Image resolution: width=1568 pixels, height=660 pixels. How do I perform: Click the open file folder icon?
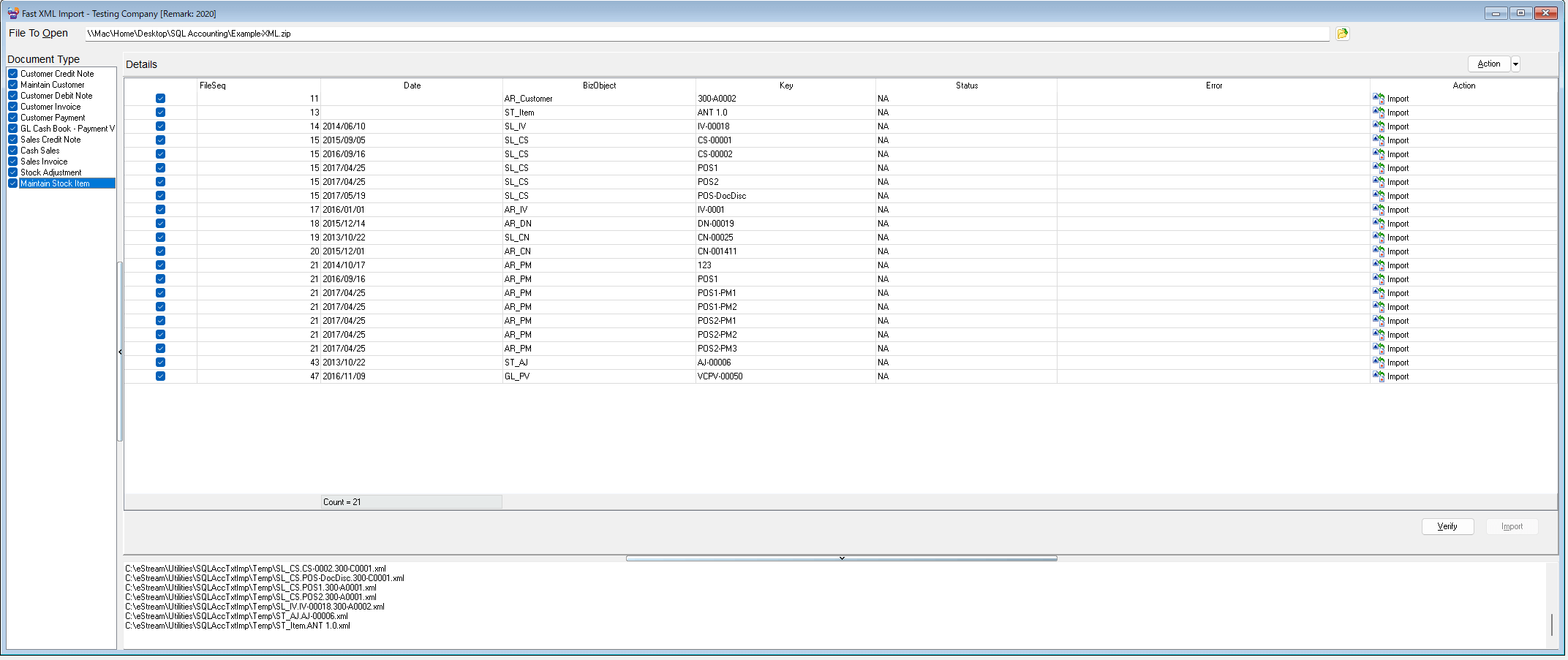coord(1342,34)
